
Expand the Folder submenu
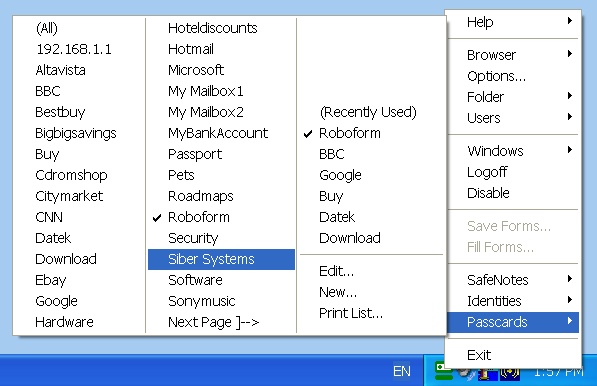pyautogui.click(x=513, y=97)
